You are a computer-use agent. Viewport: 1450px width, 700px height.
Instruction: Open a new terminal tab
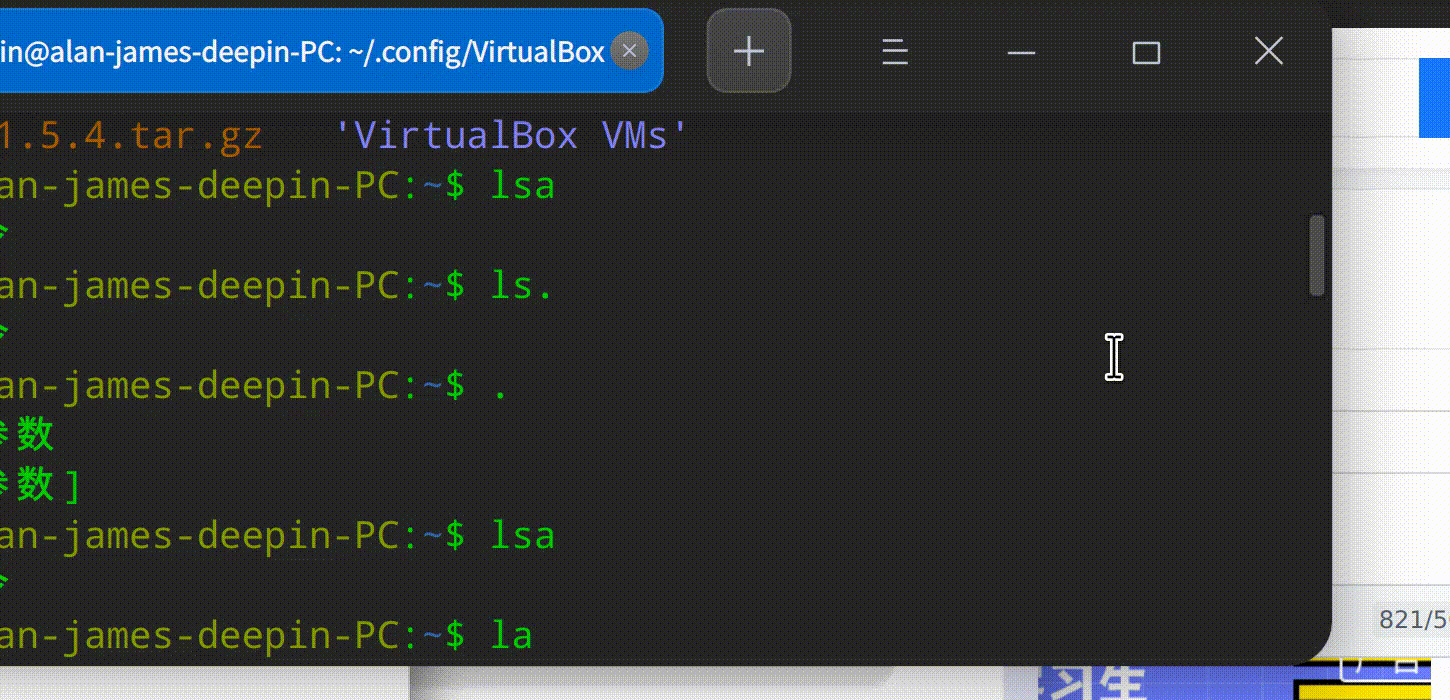(x=749, y=51)
